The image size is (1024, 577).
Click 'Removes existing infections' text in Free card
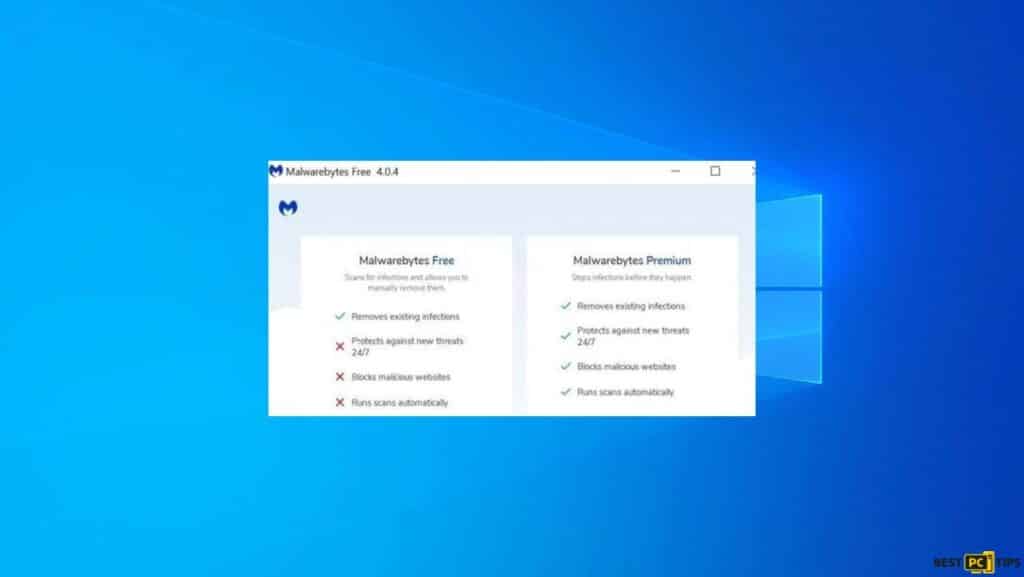(406, 317)
